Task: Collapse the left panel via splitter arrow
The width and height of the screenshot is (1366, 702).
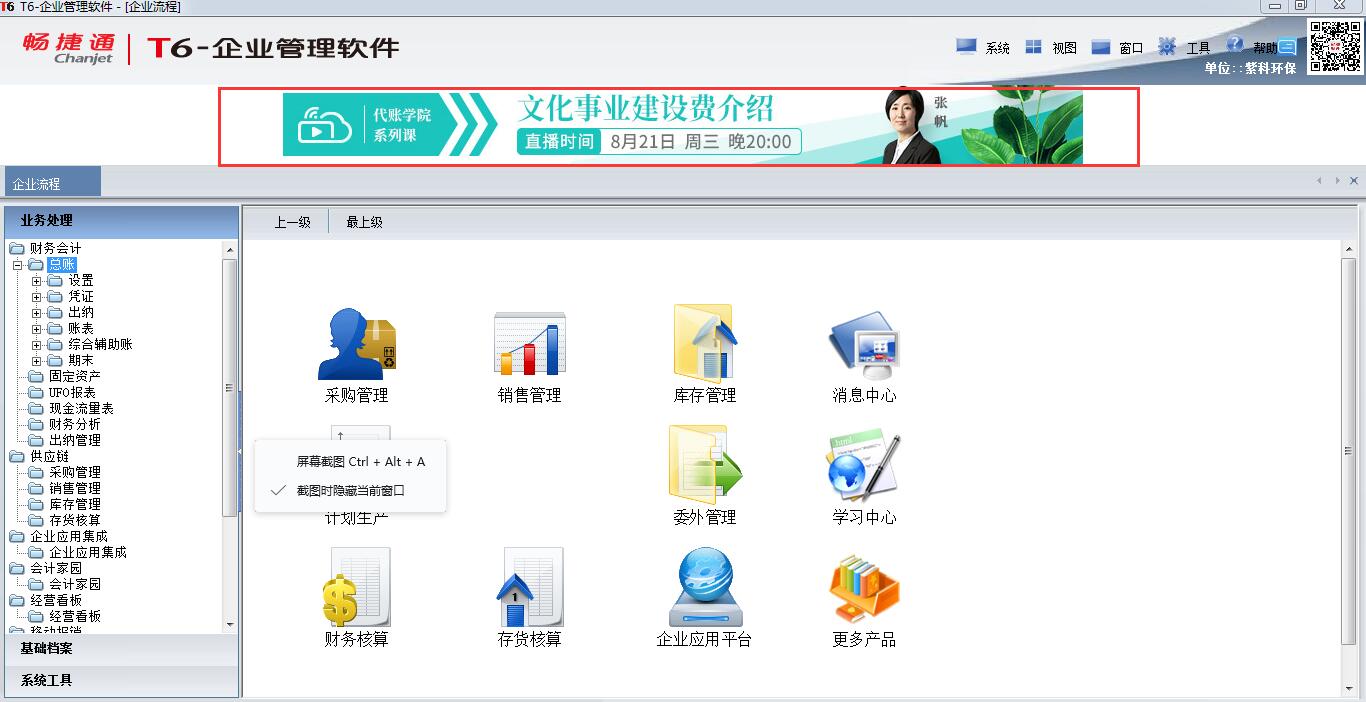Action: tap(240, 452)
